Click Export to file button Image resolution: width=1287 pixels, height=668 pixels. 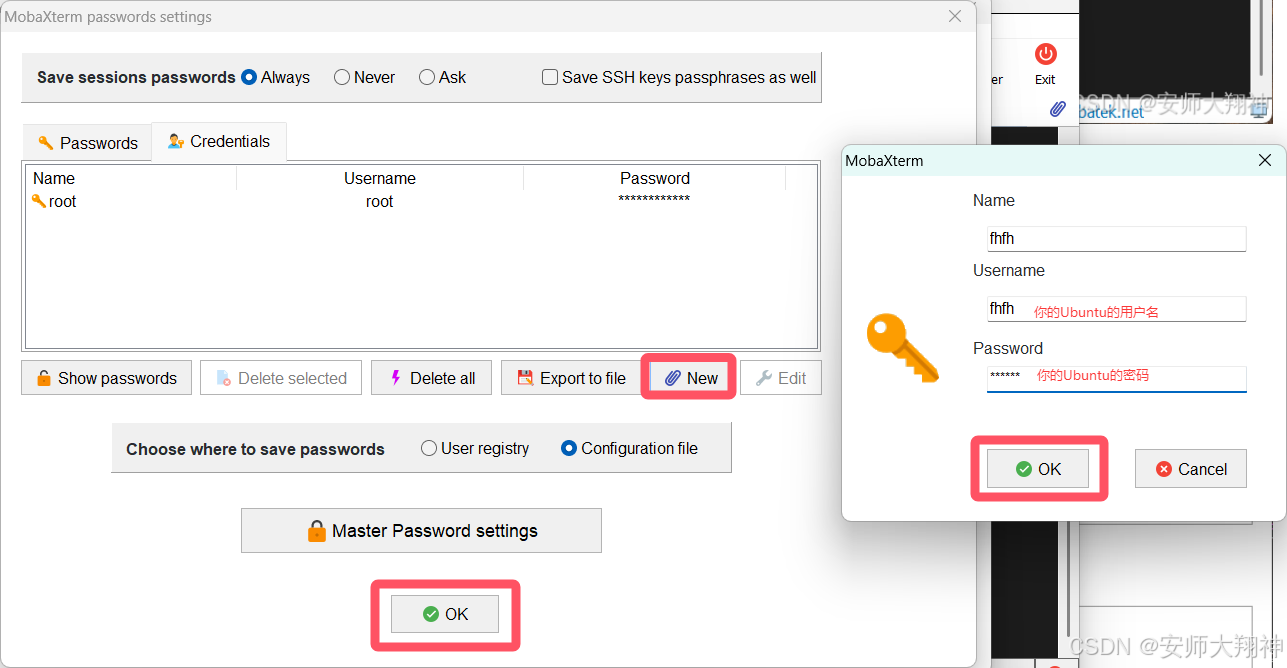pyautogui.click(x=571, y=378)
